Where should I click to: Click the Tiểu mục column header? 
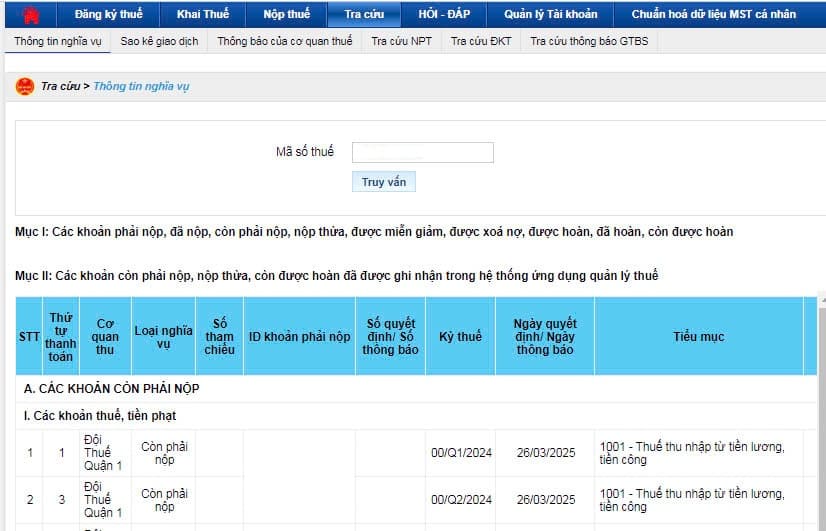tap(699, 337)
